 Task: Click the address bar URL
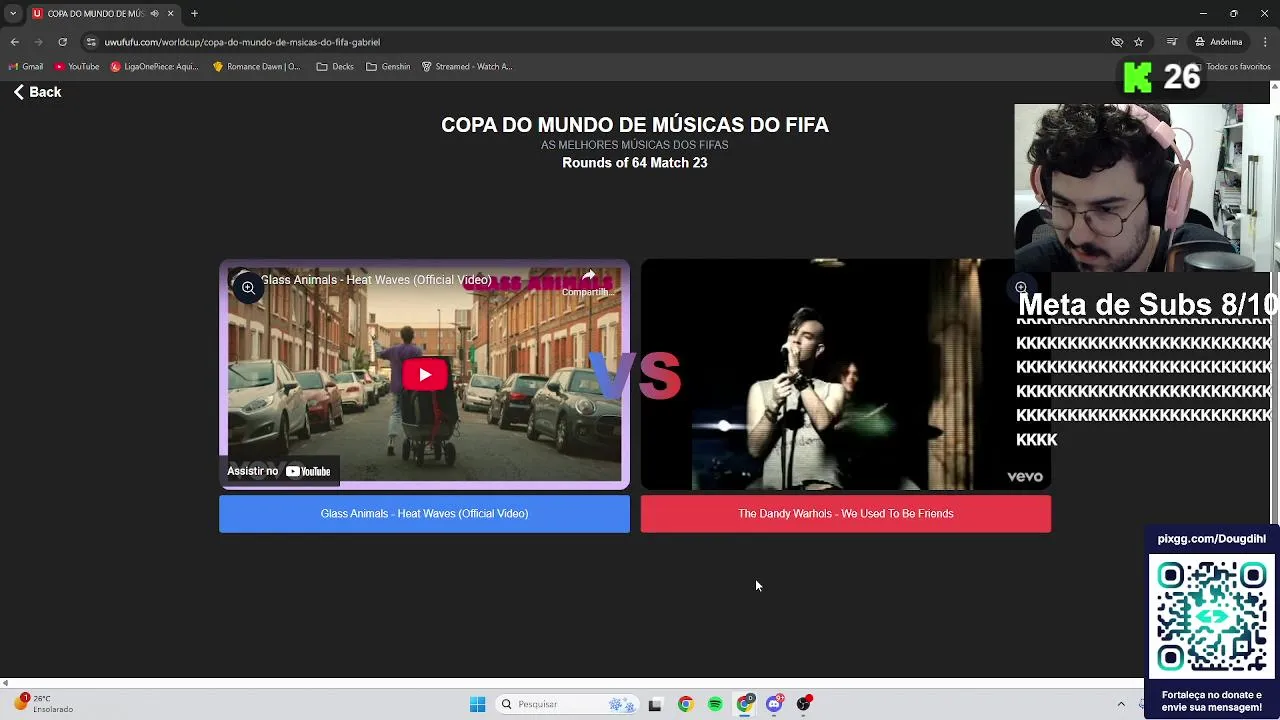point(242,42)
